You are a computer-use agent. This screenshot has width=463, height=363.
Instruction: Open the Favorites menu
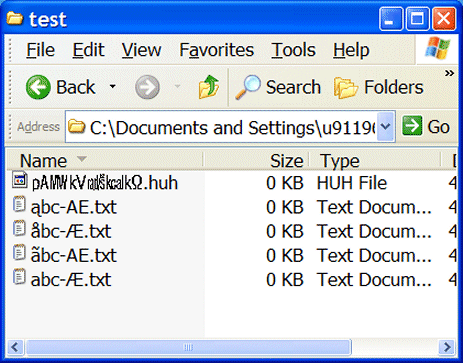(217, 50)
